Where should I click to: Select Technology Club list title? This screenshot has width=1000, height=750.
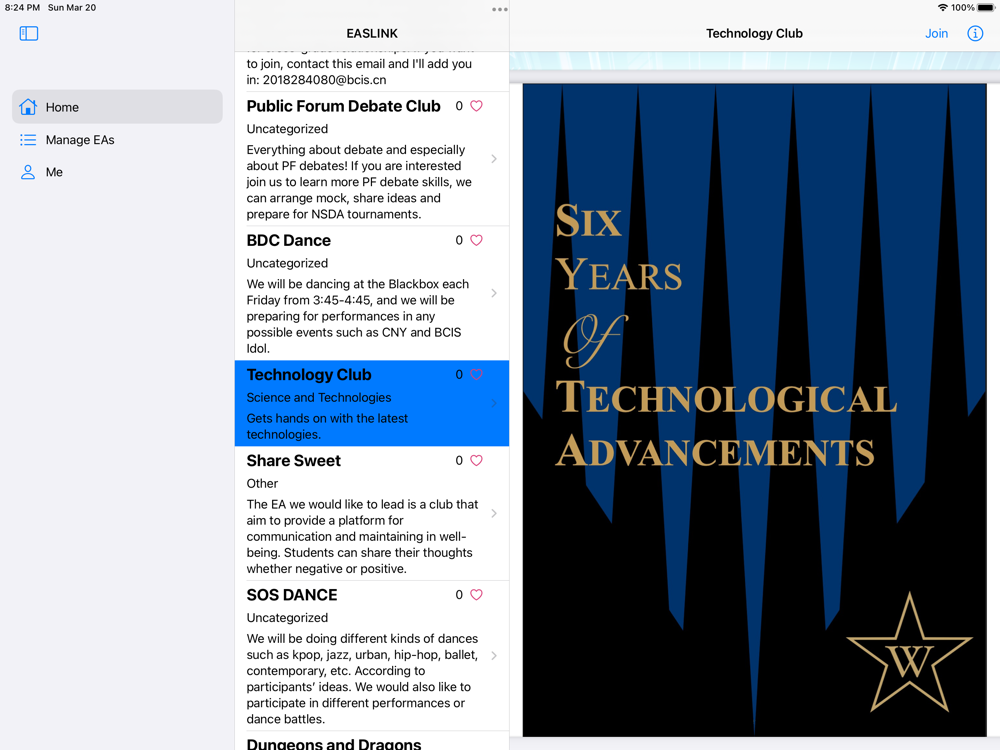(309, 374)
